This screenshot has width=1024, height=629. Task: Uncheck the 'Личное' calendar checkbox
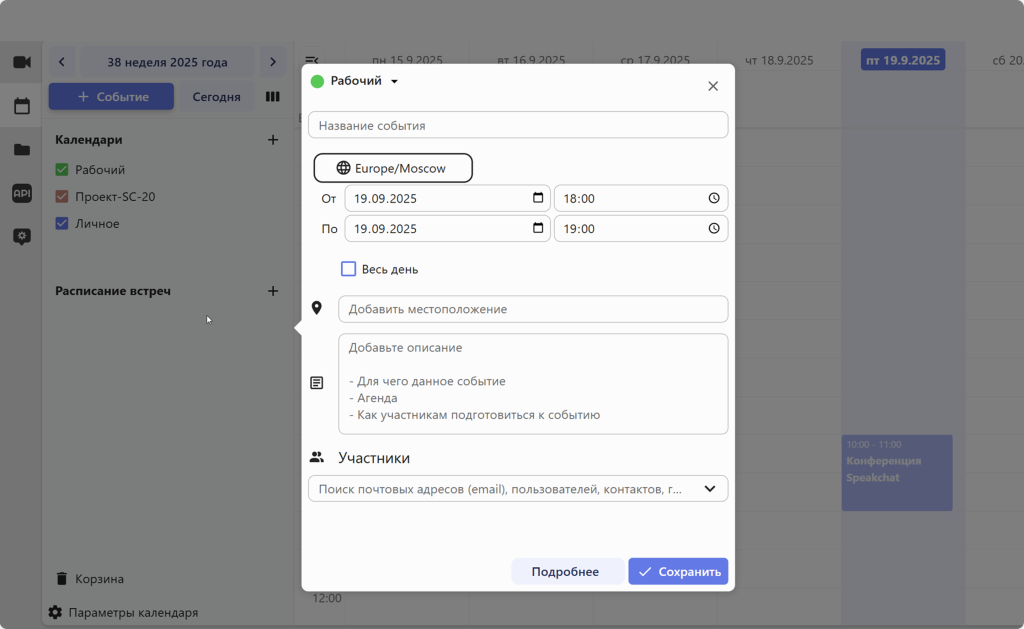pos(62,223)
